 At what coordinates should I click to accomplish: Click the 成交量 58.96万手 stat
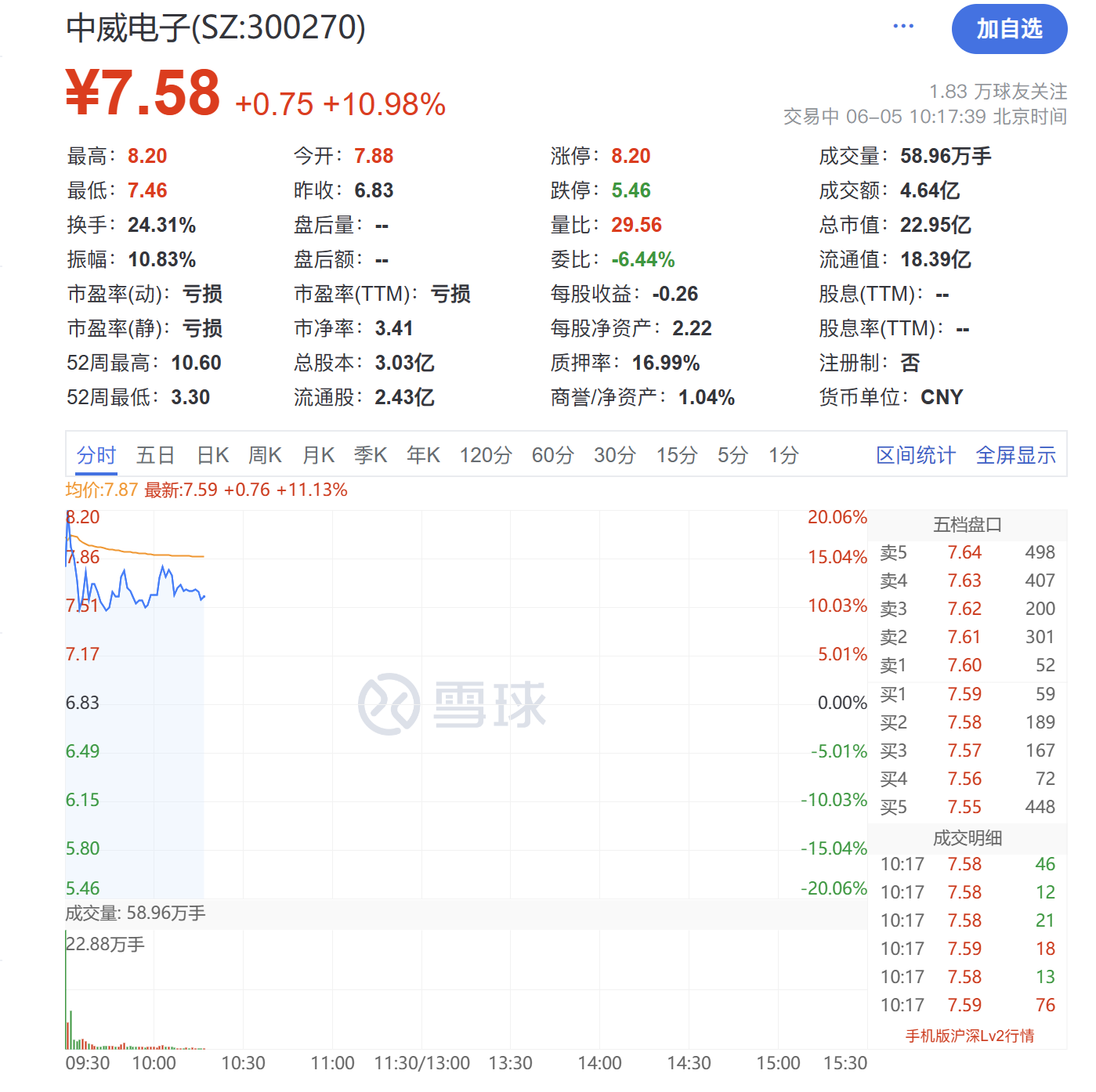946,156
